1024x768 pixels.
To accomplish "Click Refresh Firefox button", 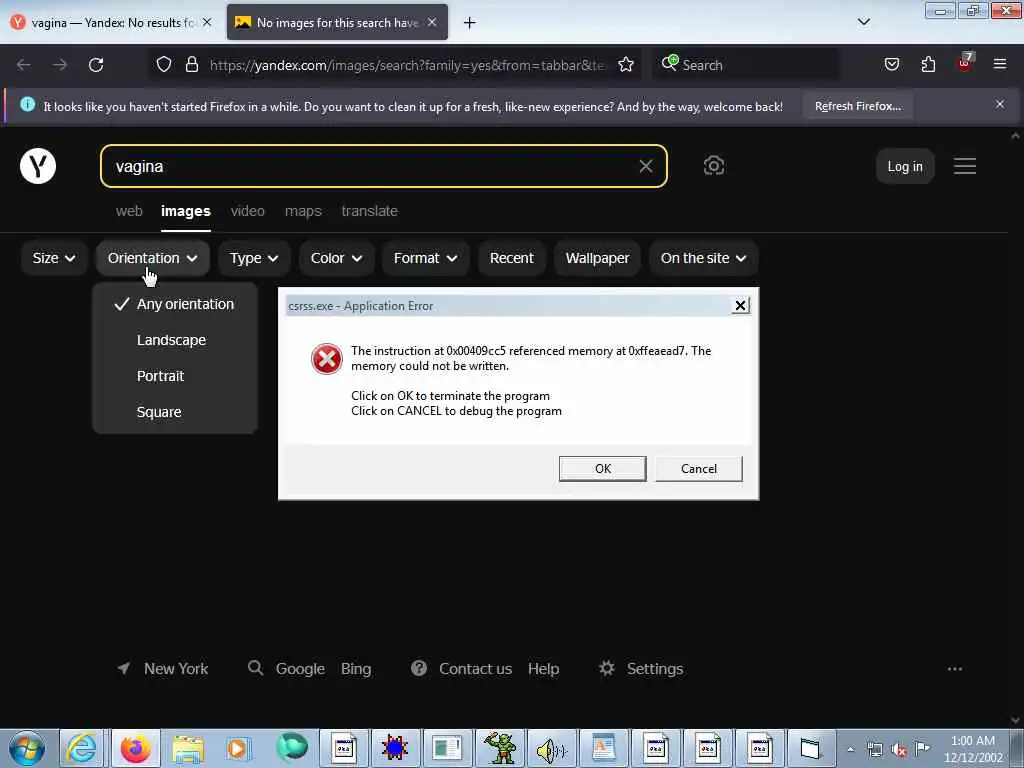I will tap(857, 106).
